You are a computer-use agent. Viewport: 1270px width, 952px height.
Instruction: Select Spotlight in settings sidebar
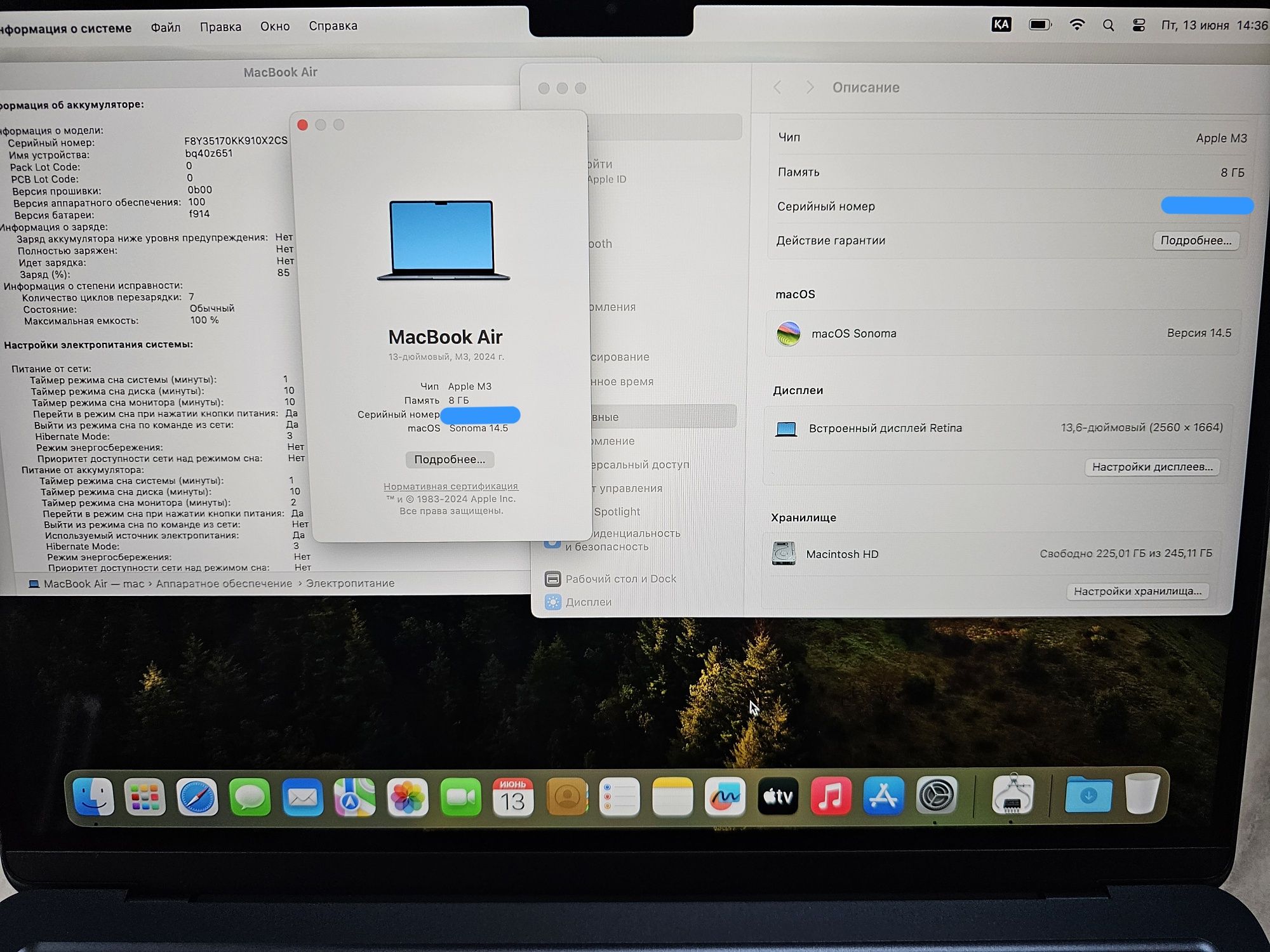[x=617, y=512]
